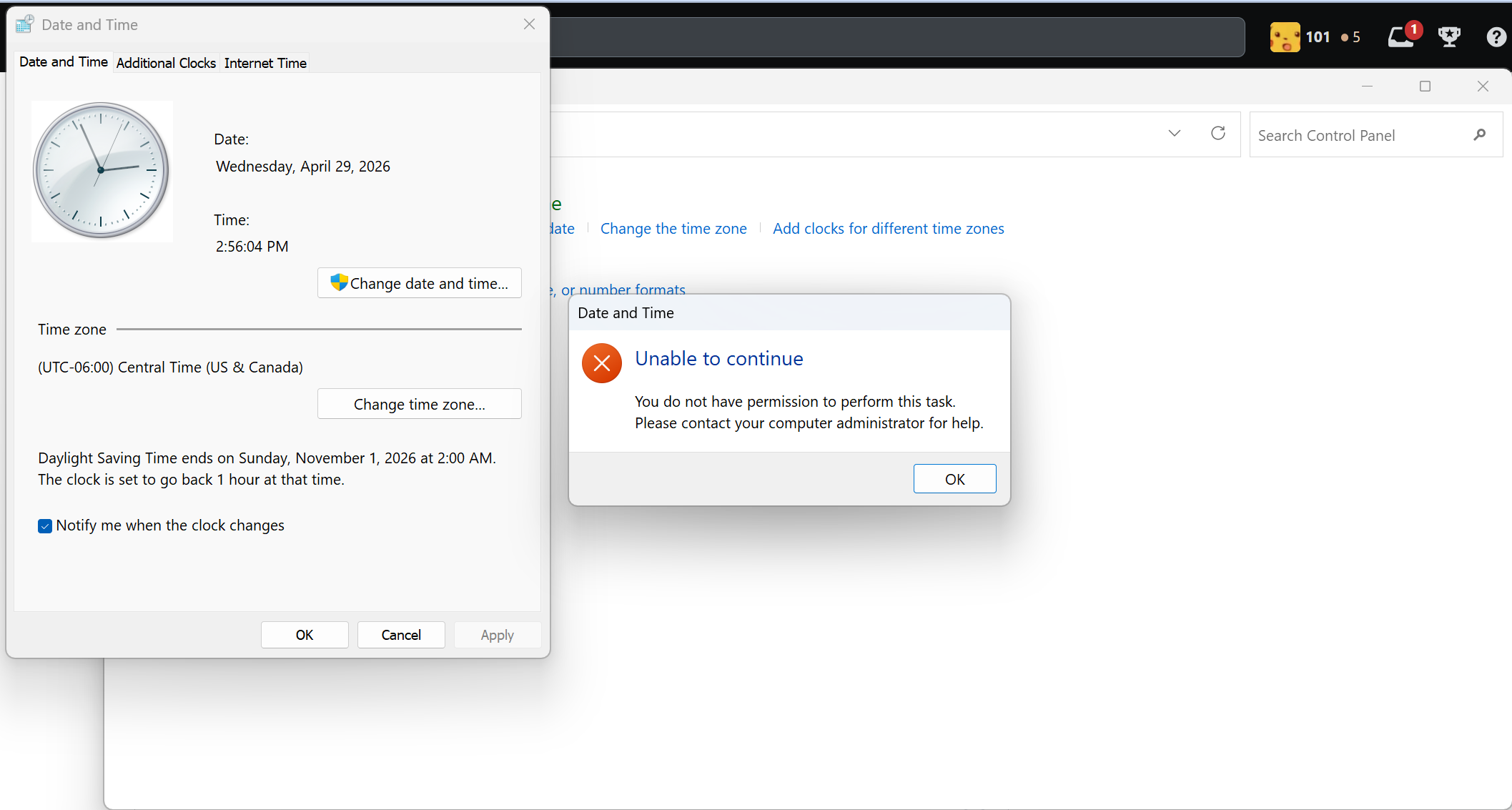This screenshot has width=1512, height=810.
Task: Close the Control Panel window
Action: click(1483, 87)
